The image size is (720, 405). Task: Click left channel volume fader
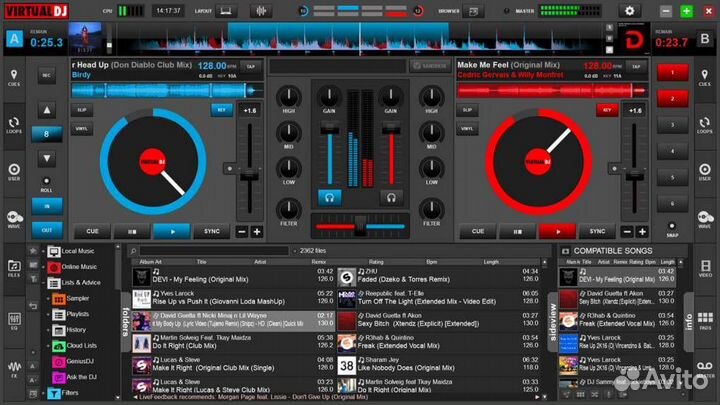pos(329,129)
